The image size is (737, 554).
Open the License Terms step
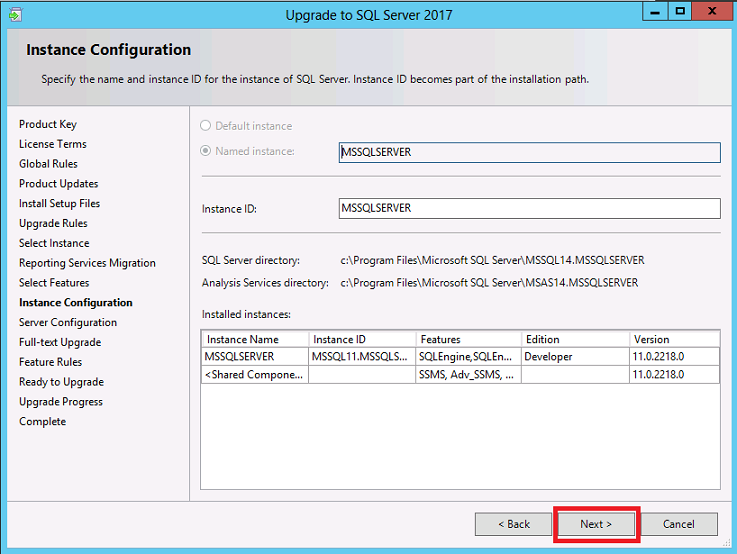click(x=53, y=144)
